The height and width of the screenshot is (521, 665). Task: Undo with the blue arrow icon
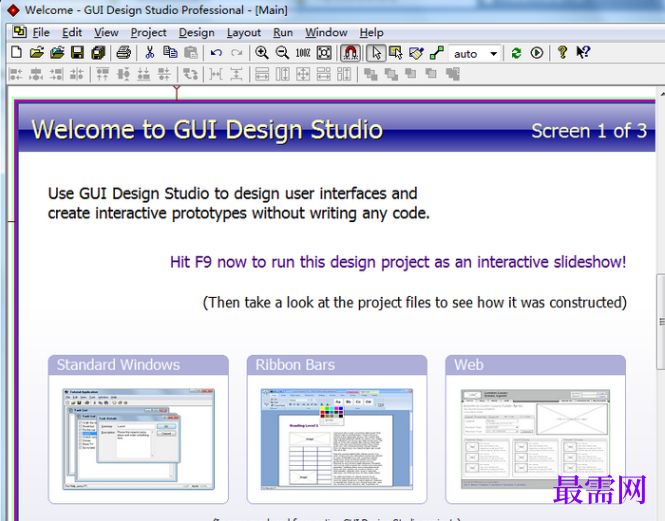point(216,53)
